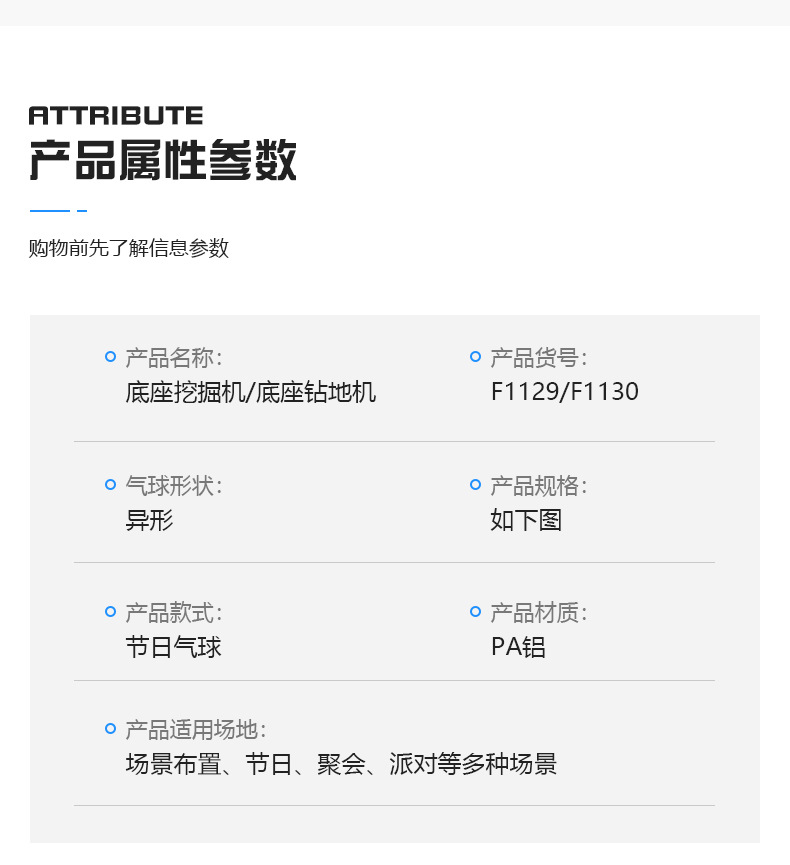Click the 产品属性参数 title
Screen dimensions: 790x865
163,160
